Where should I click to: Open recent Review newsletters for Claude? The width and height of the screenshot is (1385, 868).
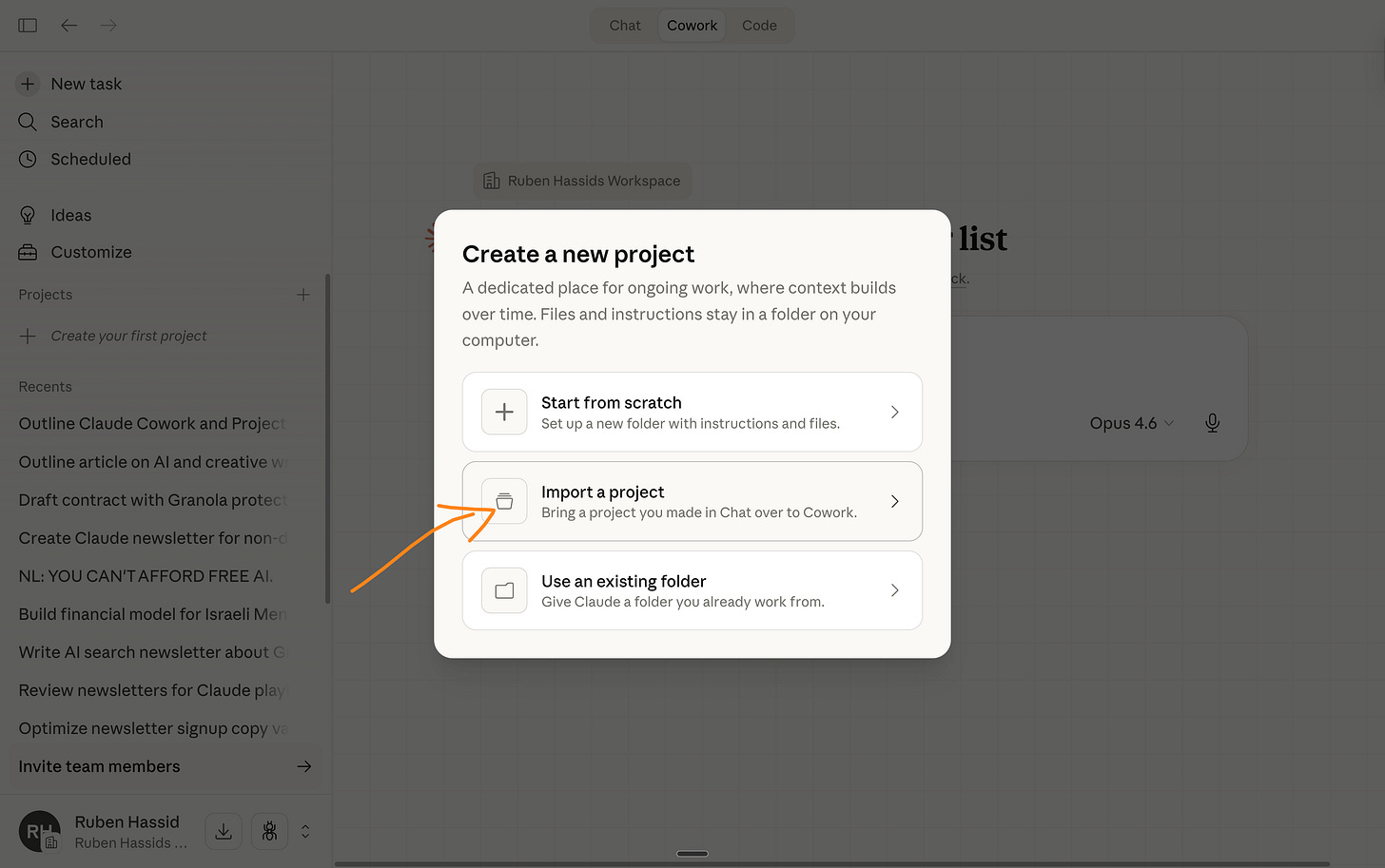(x=152, y=689)
